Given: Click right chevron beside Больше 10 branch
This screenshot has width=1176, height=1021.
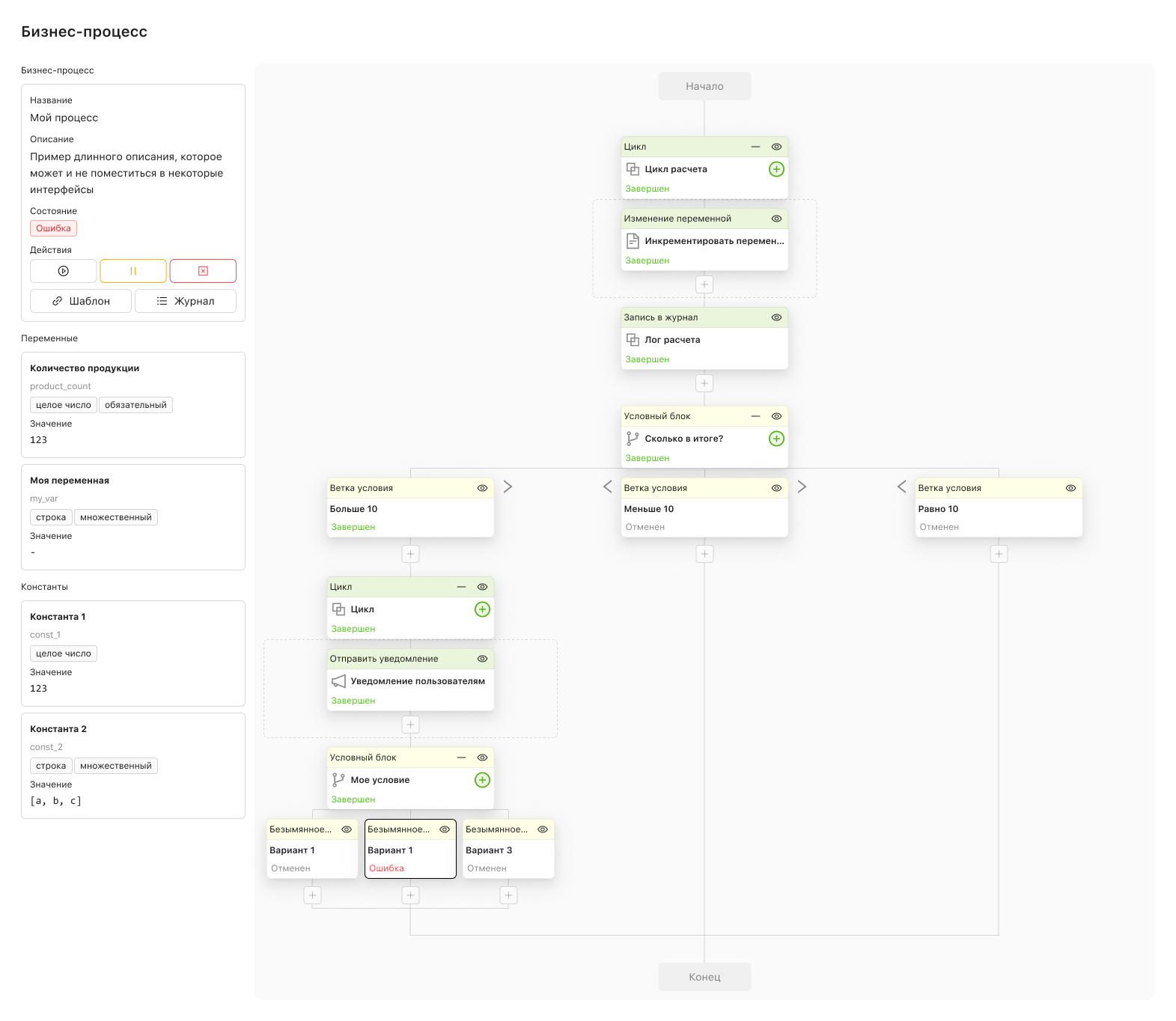Looking at the screenshot, I should coord(508,487).
